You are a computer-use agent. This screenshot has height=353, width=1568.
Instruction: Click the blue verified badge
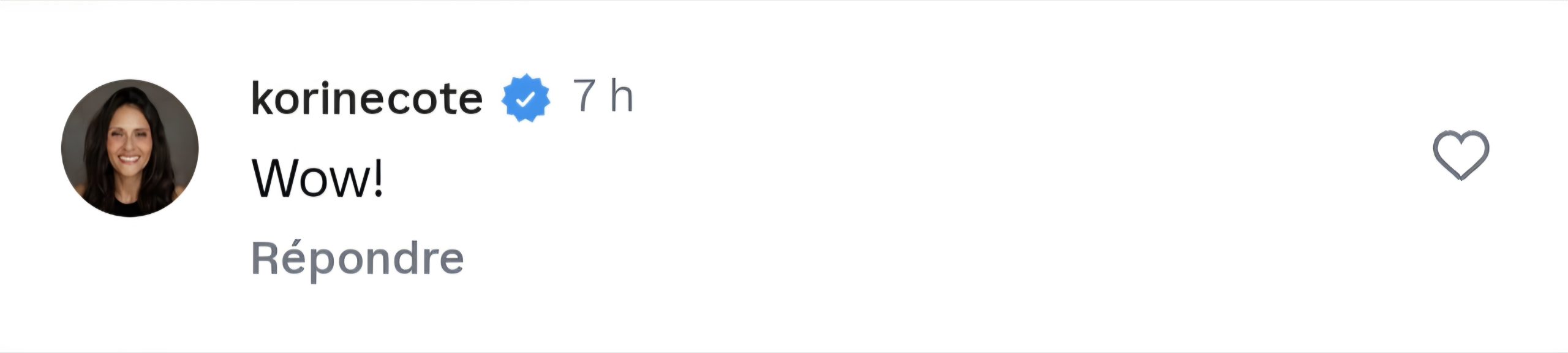[x=525, y=98]
